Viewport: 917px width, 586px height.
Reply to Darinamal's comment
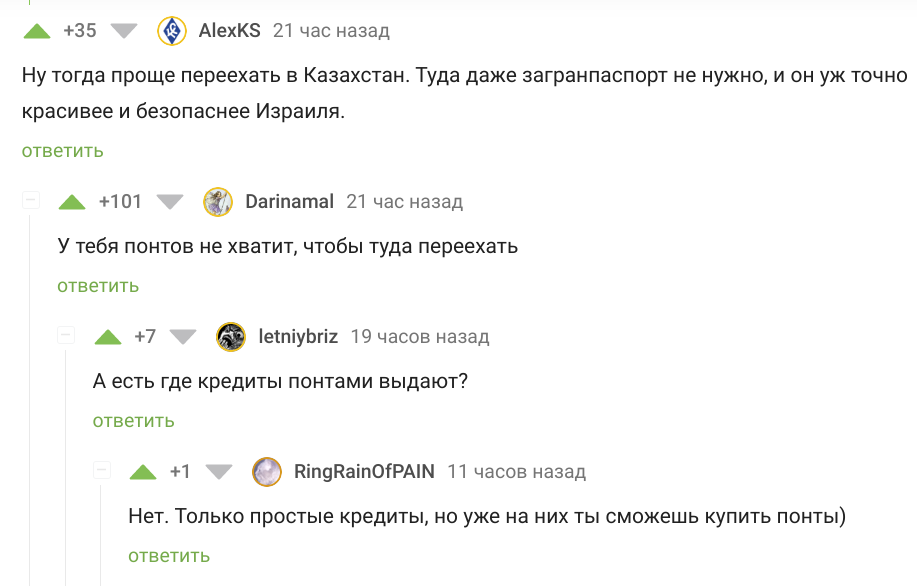[98, 286]
